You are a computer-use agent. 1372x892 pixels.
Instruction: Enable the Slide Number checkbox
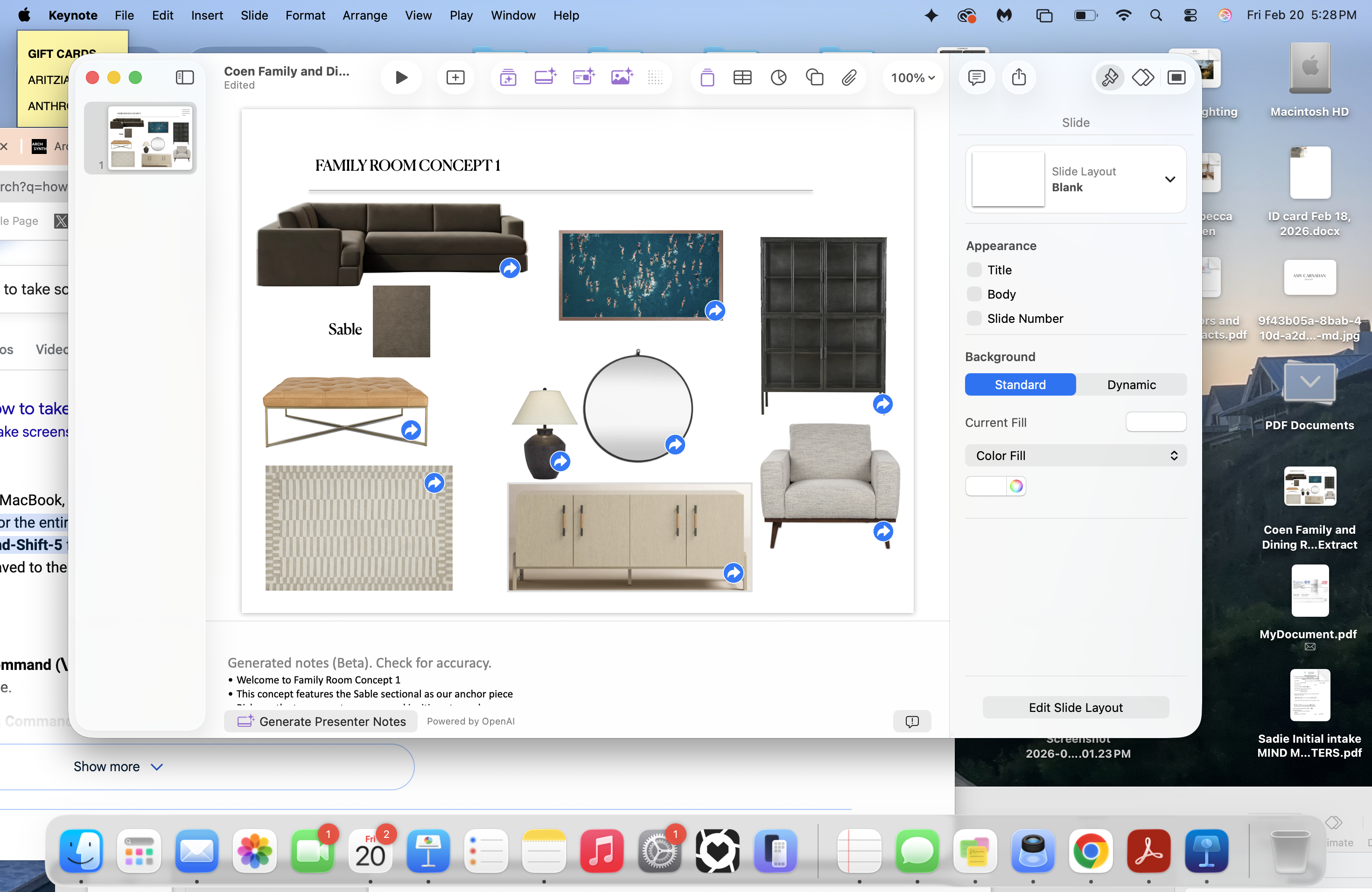[974, 318]
